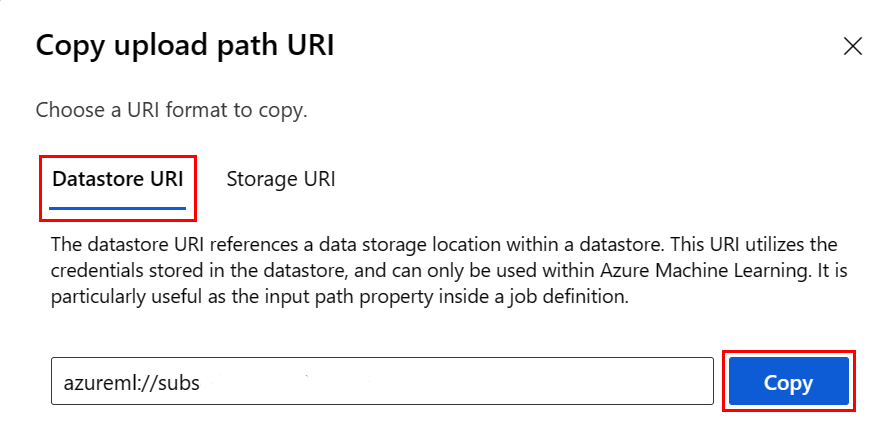This screenshot has height=446, width=885.
Task: Close the Copy upload path URI dialog
Action: tap(852, 46)
